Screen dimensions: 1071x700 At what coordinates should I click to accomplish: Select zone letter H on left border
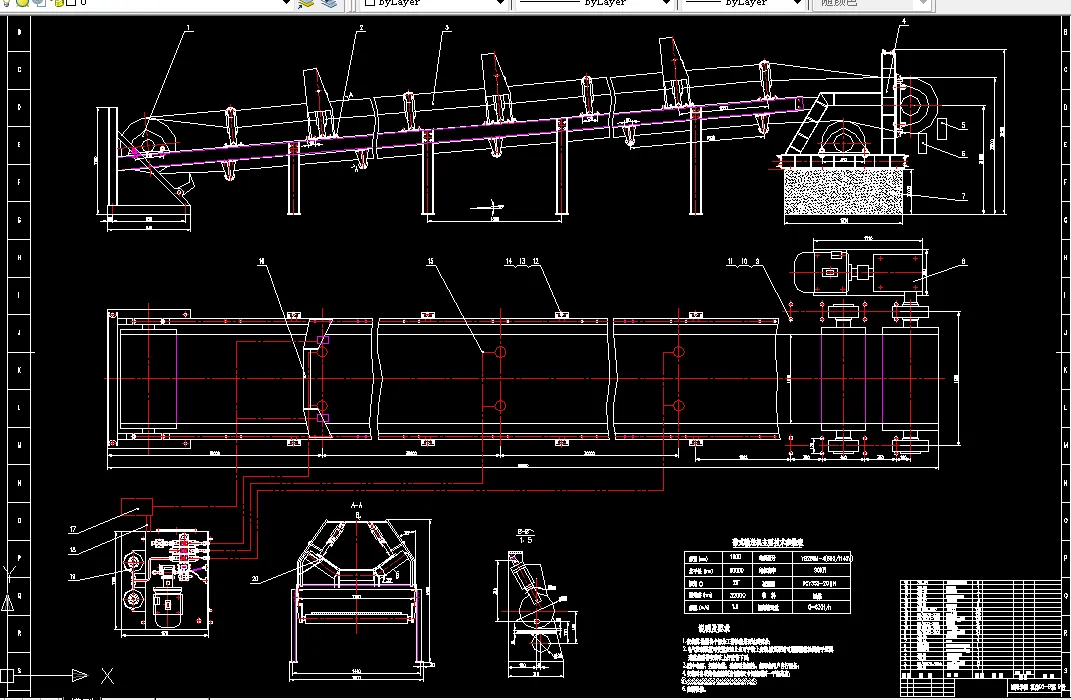(19, 257)
